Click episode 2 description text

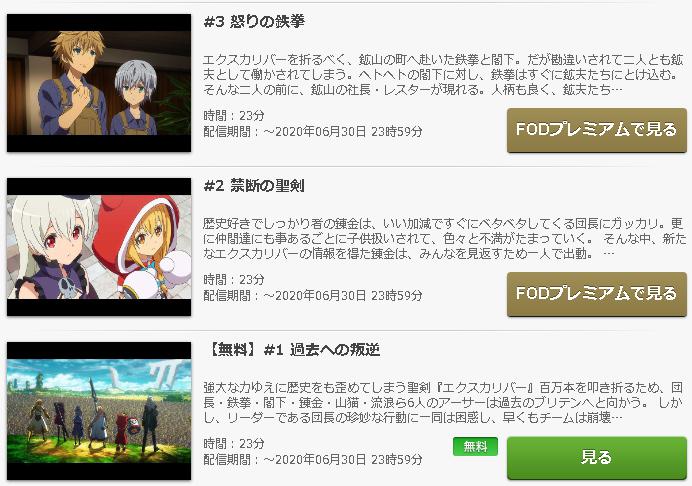pyautogui.click(x=444, y=238)
